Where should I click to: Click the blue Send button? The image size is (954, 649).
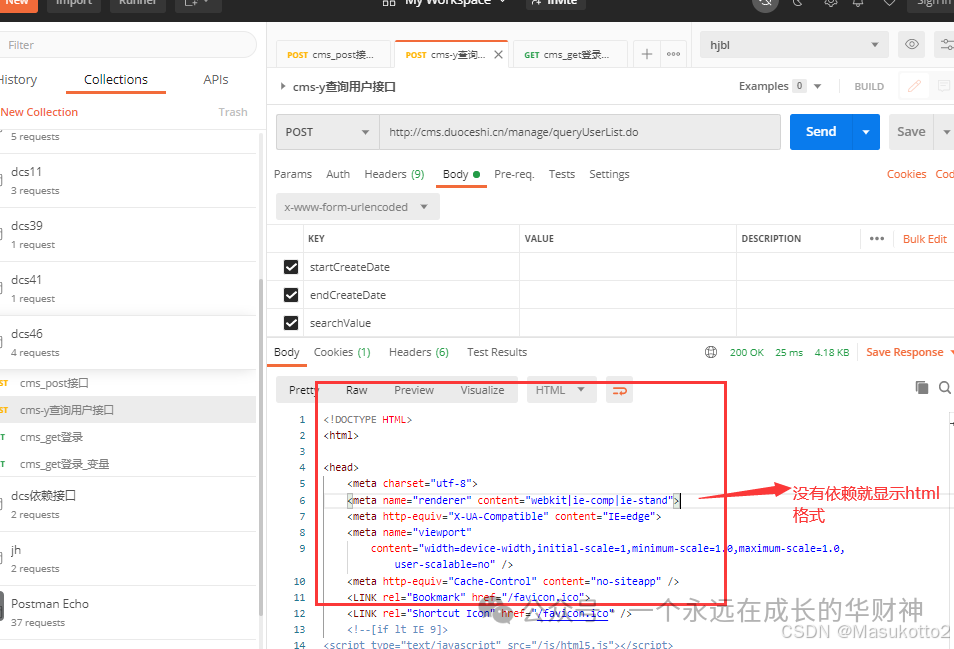821,132
